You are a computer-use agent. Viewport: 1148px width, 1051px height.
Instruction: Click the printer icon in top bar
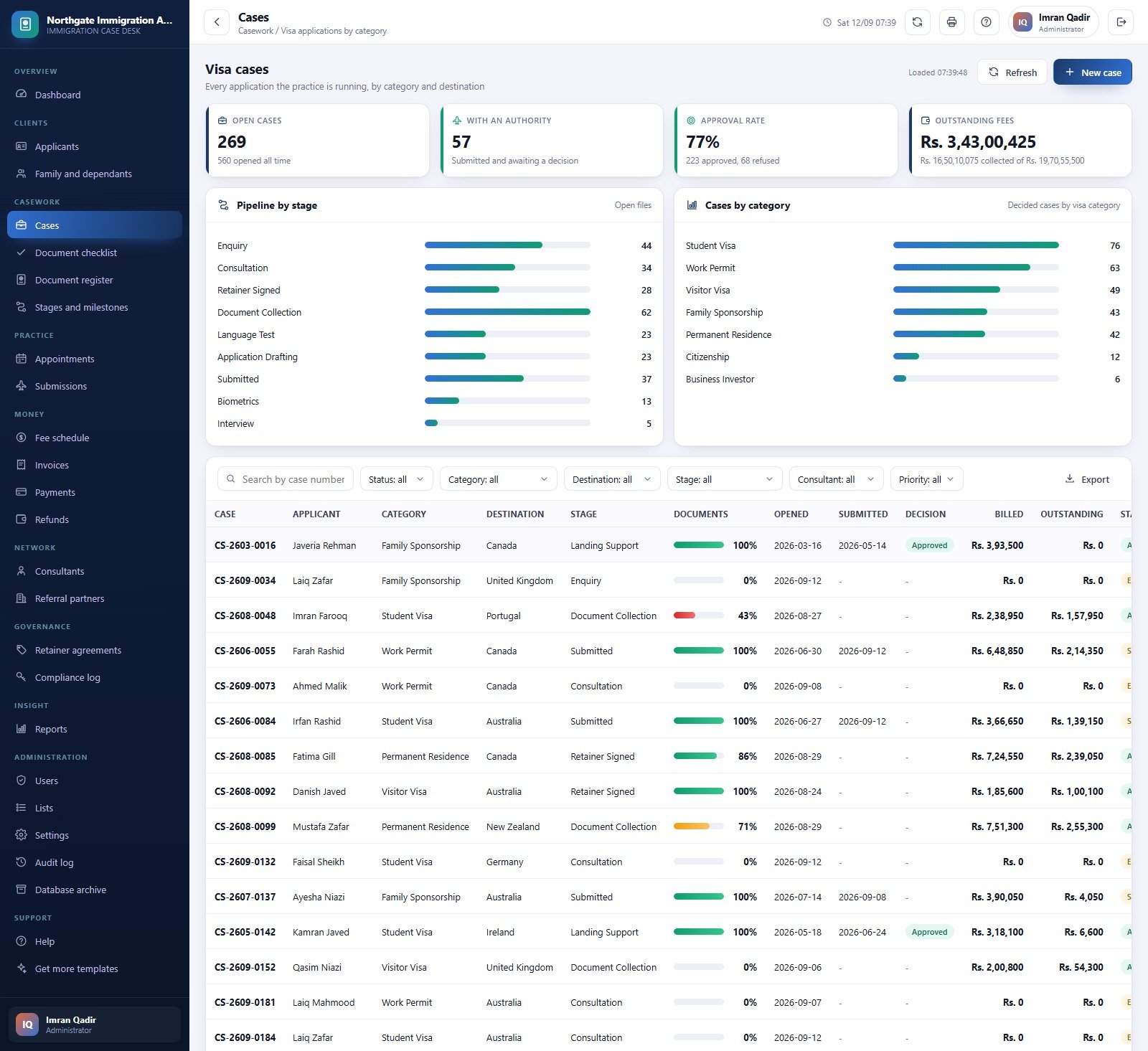[x=951, y=22]
